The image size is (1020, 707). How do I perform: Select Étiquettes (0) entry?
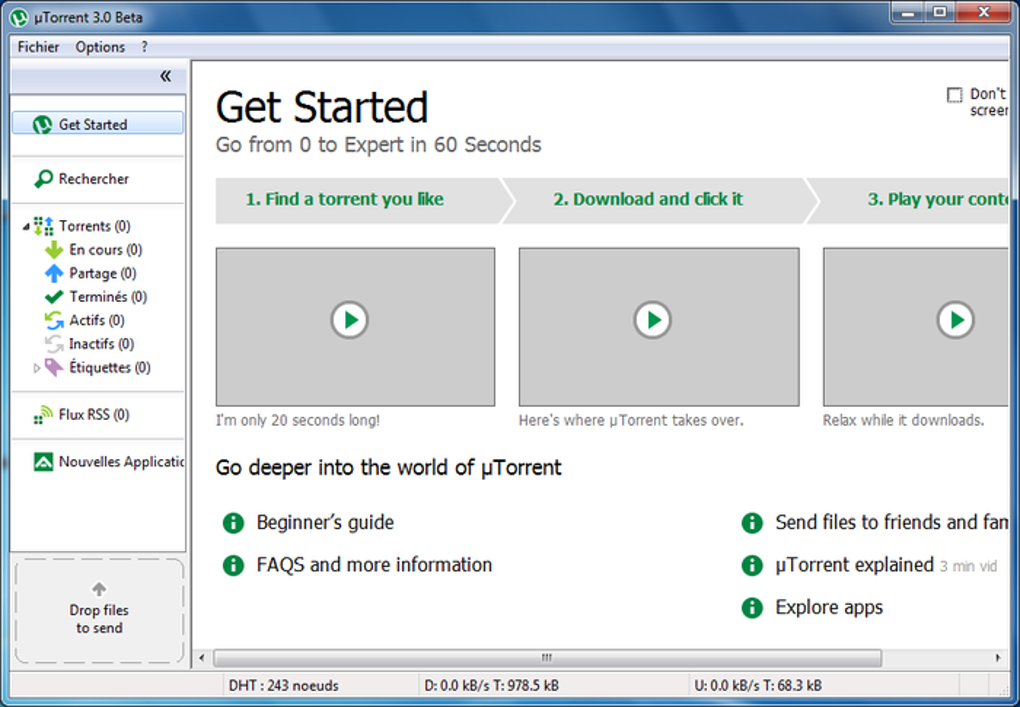(x=110, y=367)
